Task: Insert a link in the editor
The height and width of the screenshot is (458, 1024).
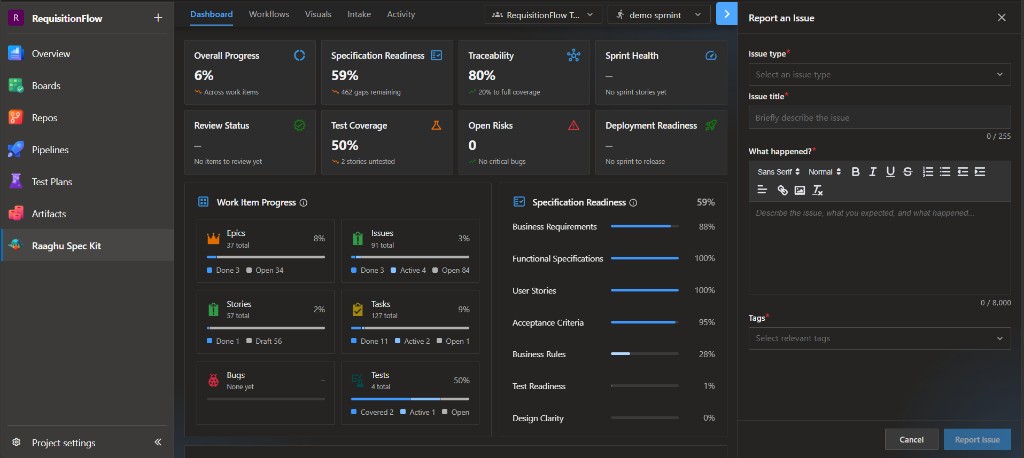Action: (782, 190)
